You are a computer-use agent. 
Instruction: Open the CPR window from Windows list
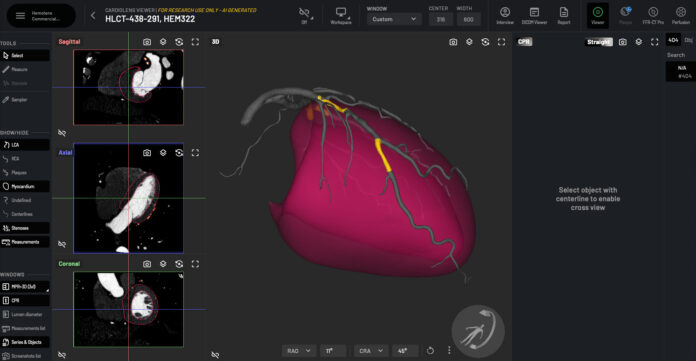coord(25,300)
